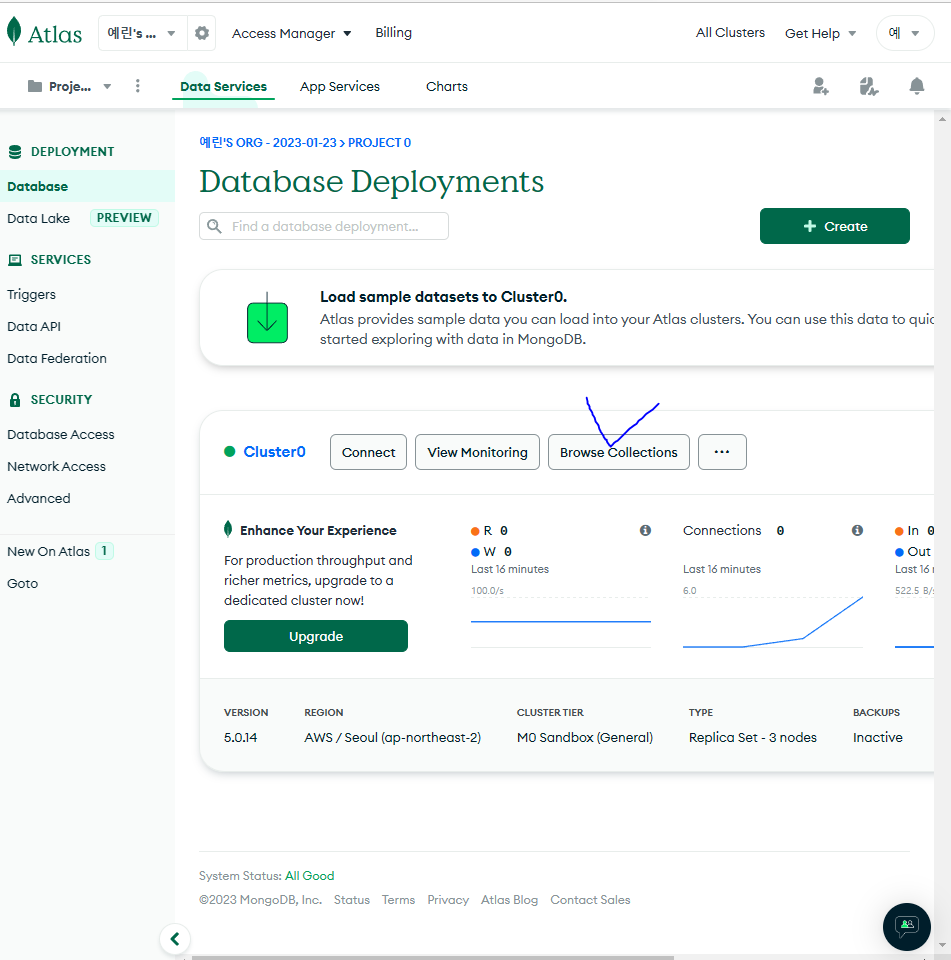Viewport: 951px width, 960px height.
Task: Open Cluster0 cluster name link
Action: 274,452
